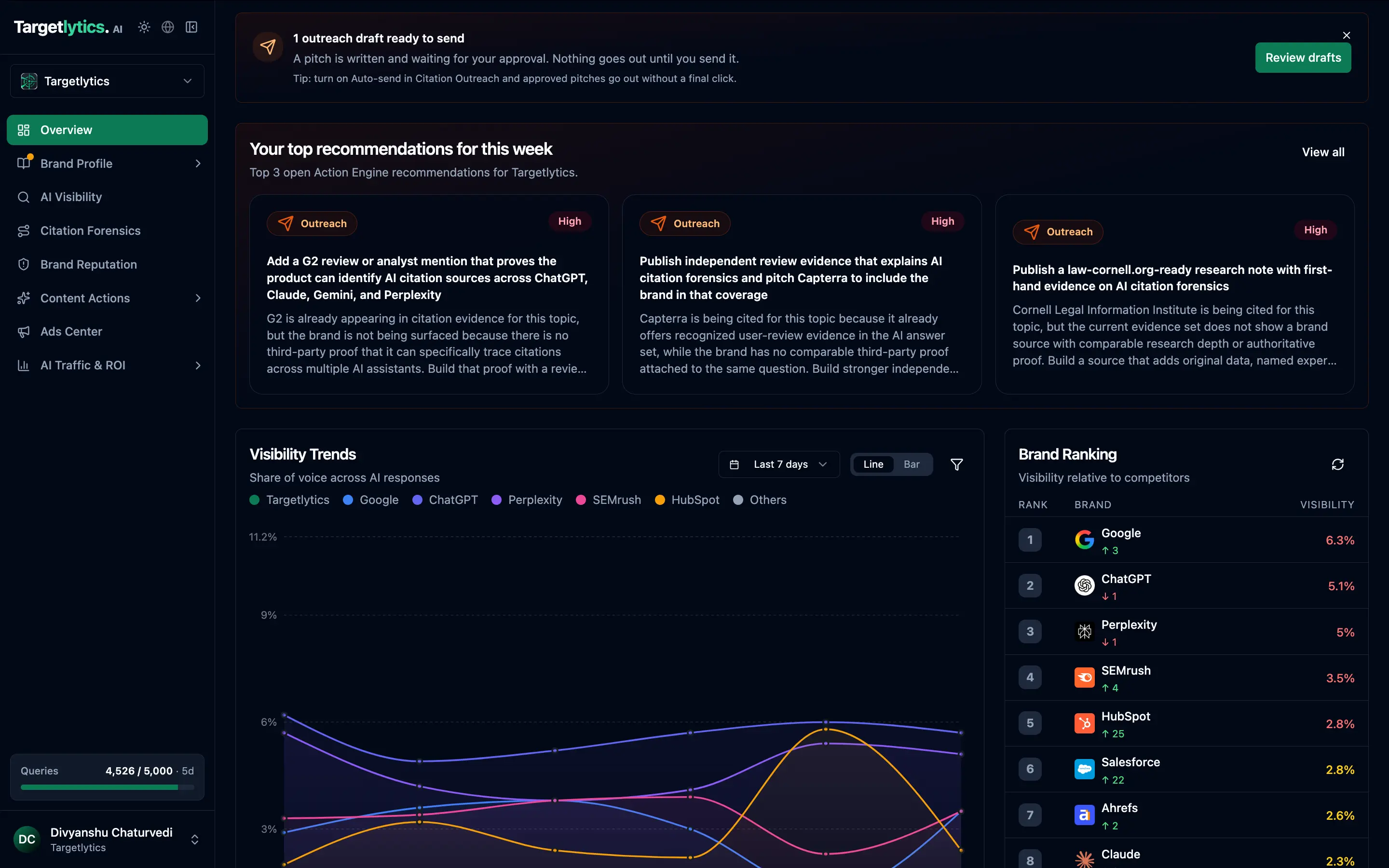1389x868 pixels.
Task: Click the Content Actions sparkle icon
Action: point(24,298)
